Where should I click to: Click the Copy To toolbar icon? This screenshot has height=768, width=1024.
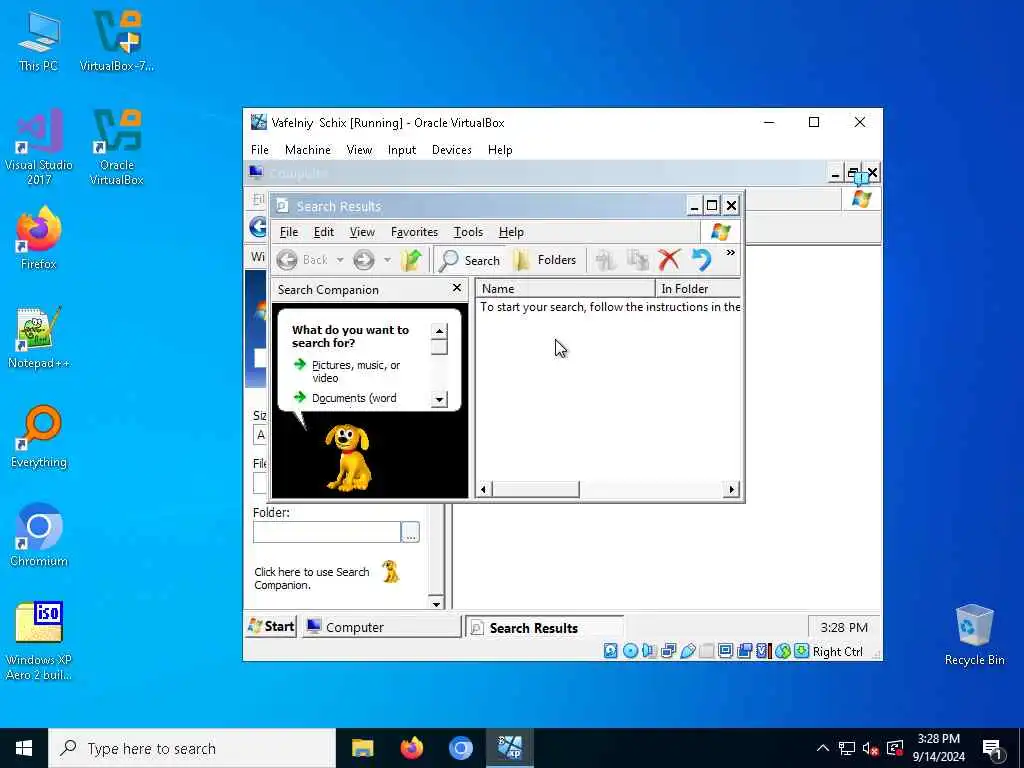[637, 260]
